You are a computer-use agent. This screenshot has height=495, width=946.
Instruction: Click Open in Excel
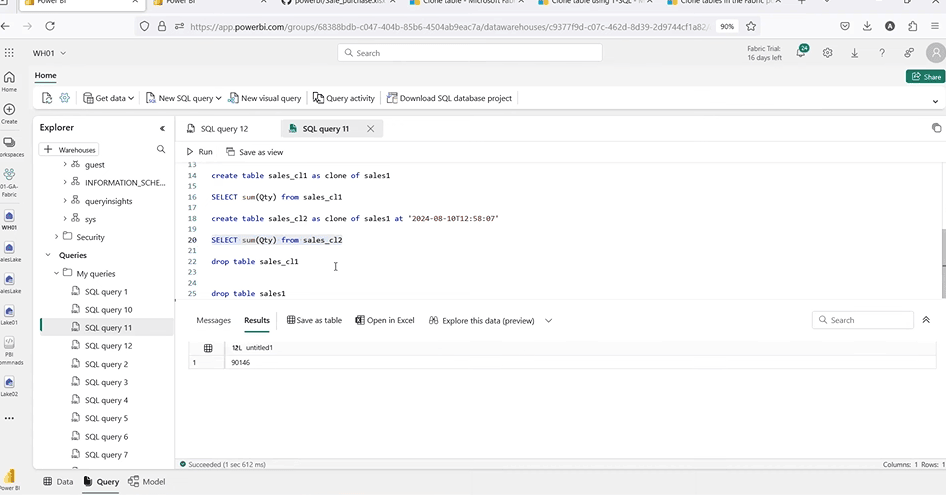click(385, 321)
